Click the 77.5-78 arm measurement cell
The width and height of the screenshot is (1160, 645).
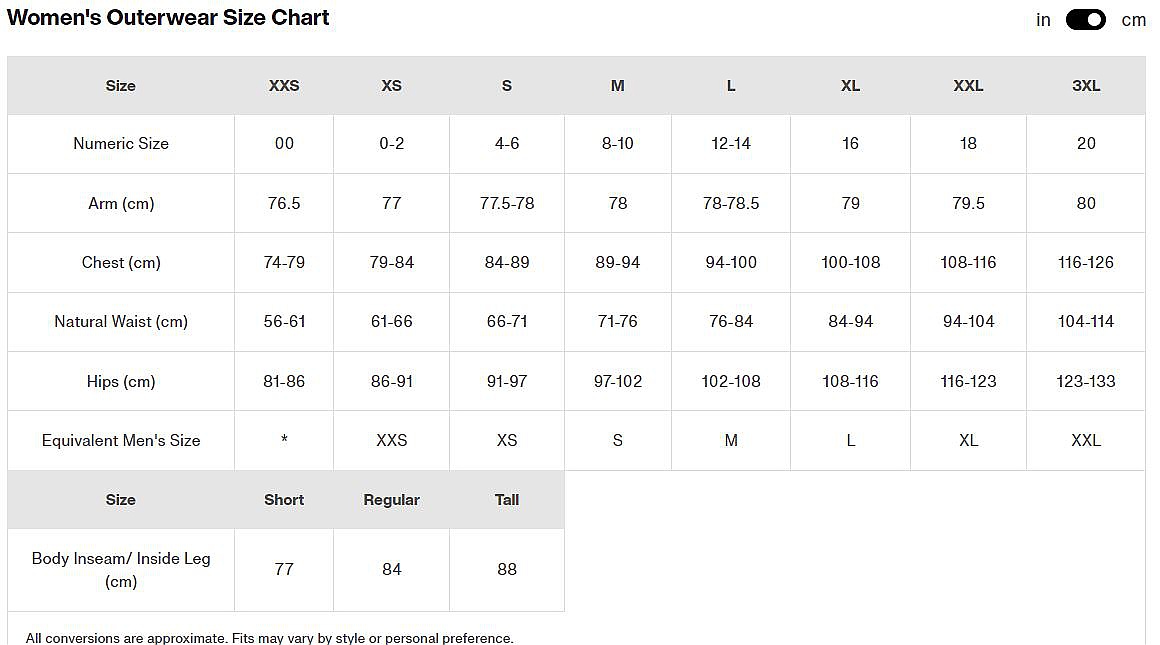pyautogui.click(x=507, y=203)
